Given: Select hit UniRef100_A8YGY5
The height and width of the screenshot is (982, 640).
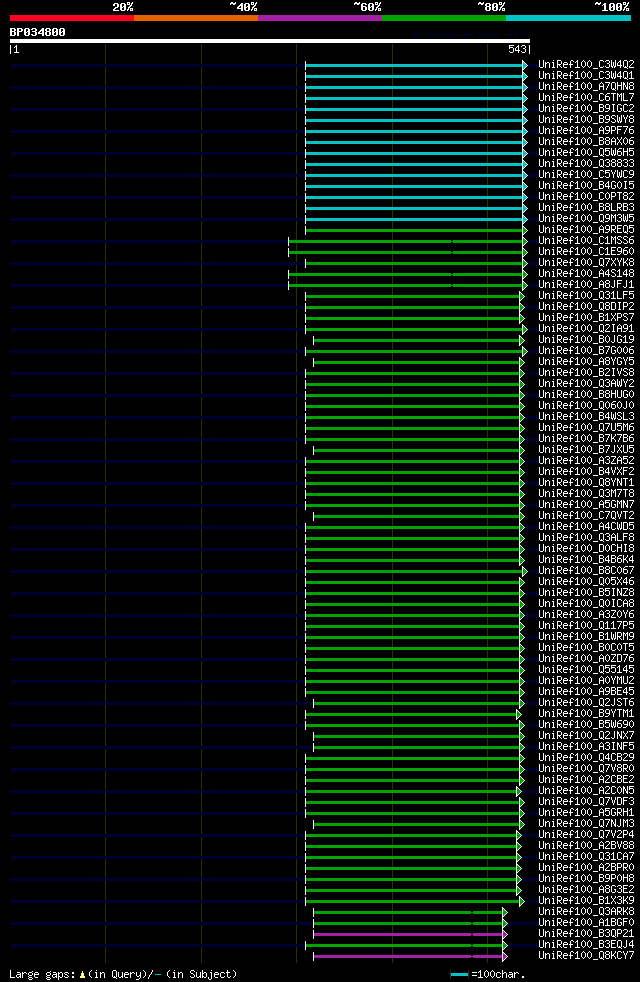Looking at the screenshot, I should [x=586, y=362].
